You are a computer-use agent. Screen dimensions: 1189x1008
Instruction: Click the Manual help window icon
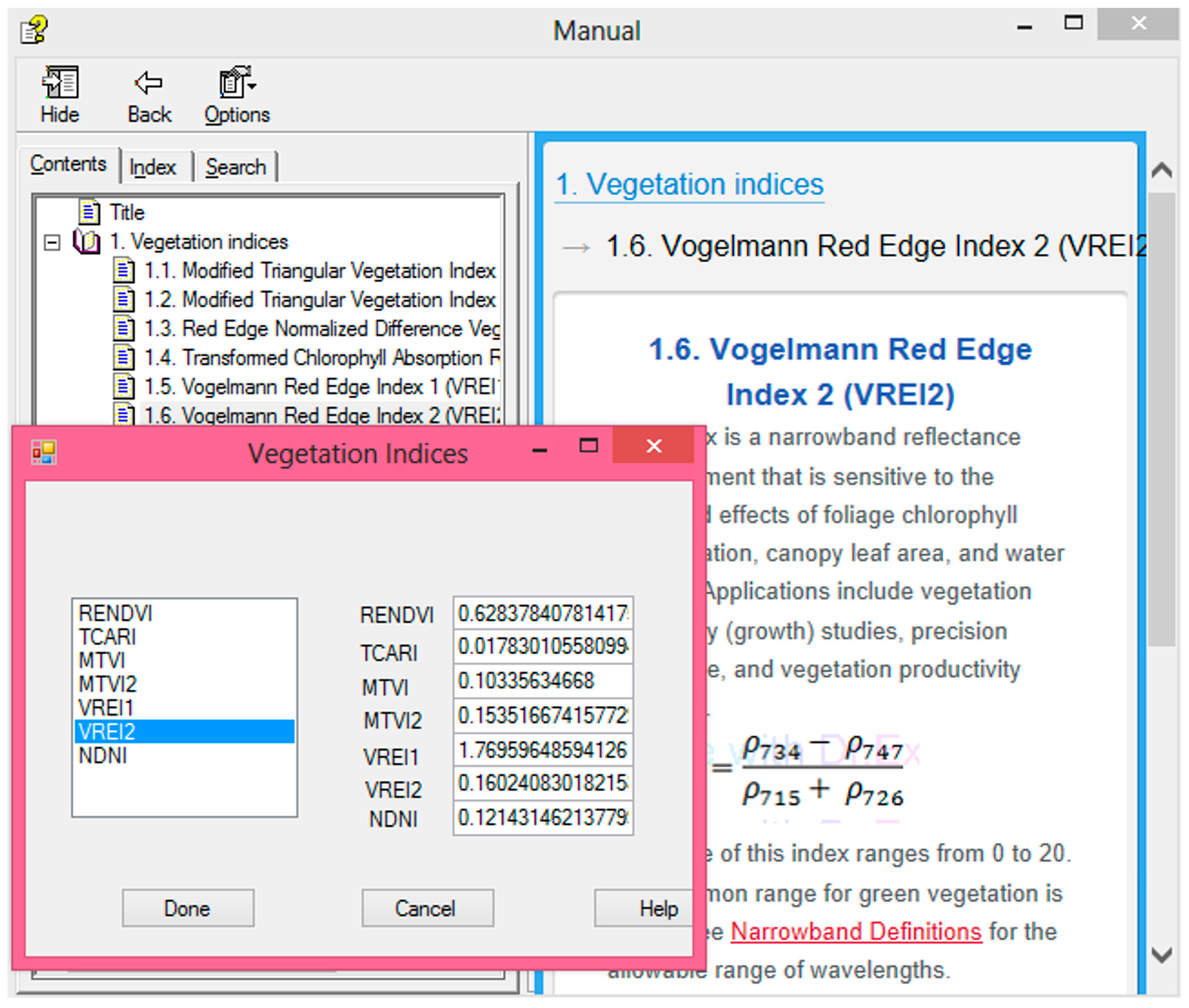point(34,30)
